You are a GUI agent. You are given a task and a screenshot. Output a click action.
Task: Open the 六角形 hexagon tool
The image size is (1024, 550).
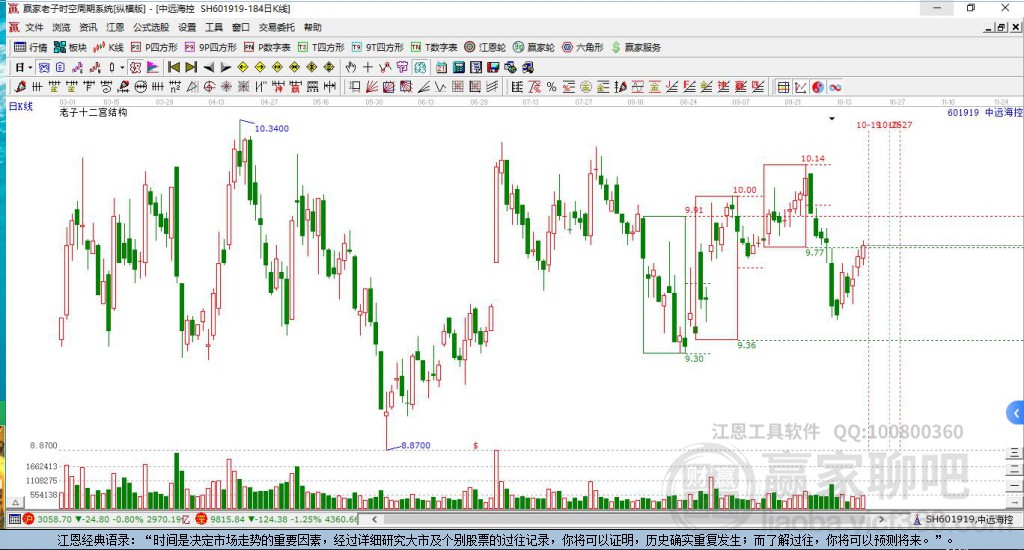click(x=583, y=47)
